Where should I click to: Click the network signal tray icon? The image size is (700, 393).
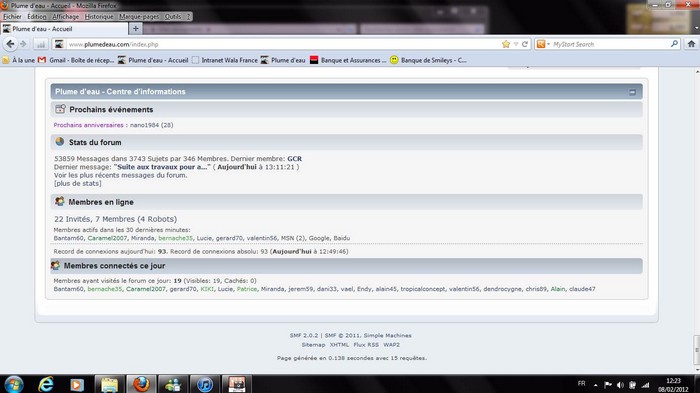(x=646, y=385)
